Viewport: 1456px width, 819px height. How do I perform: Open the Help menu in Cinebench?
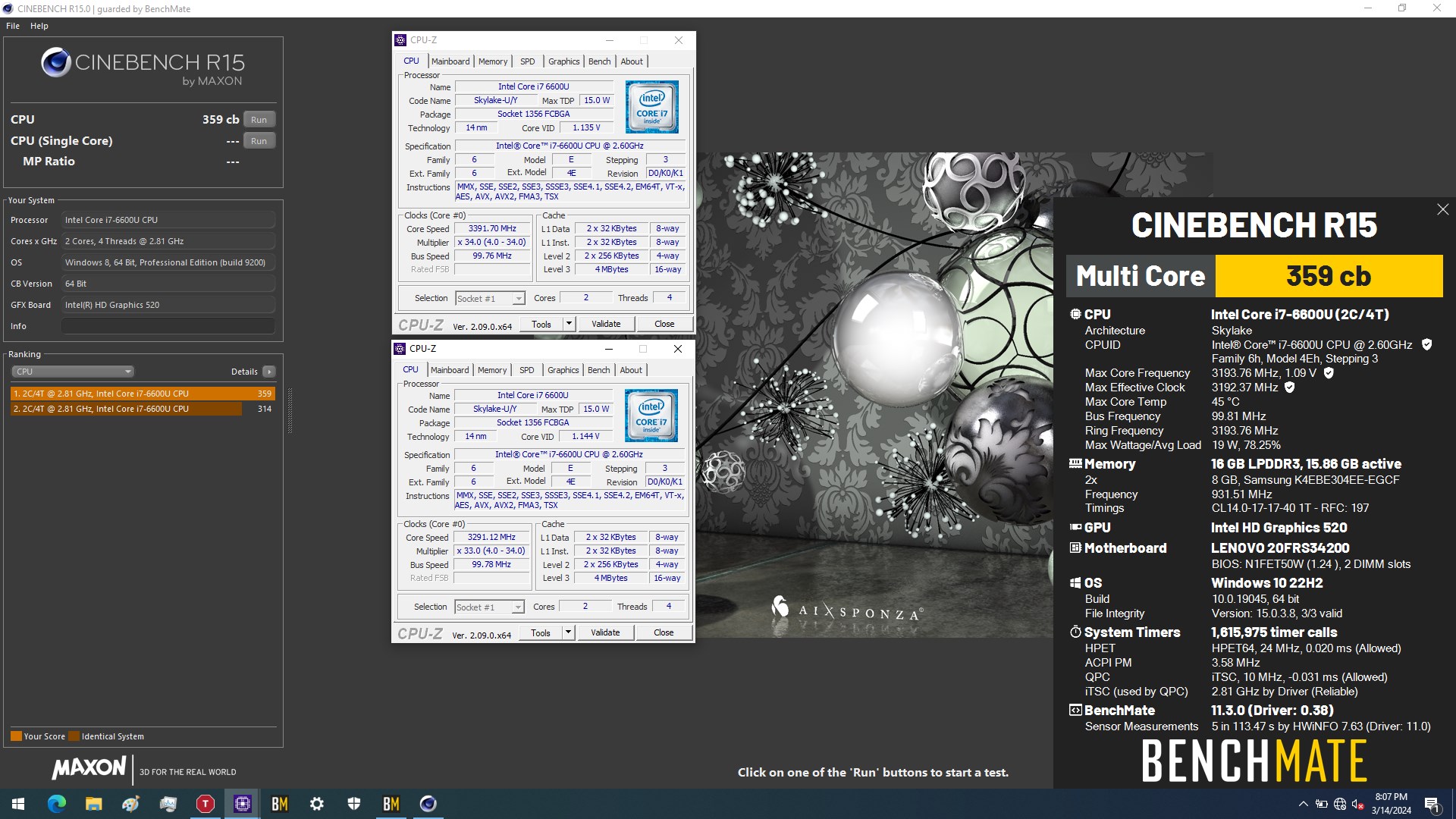(x=39, y=26)
